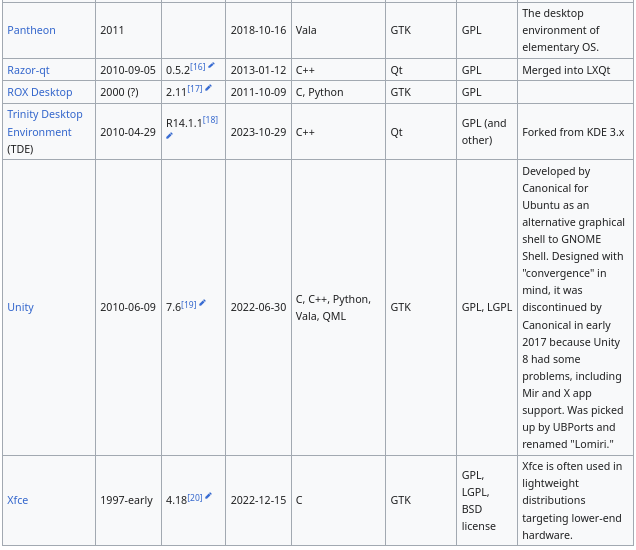Viewport: 636px width, 550px height.
Task: Click the date 2022-06-30 in the Unity row
Action: (x=258, y=307)
